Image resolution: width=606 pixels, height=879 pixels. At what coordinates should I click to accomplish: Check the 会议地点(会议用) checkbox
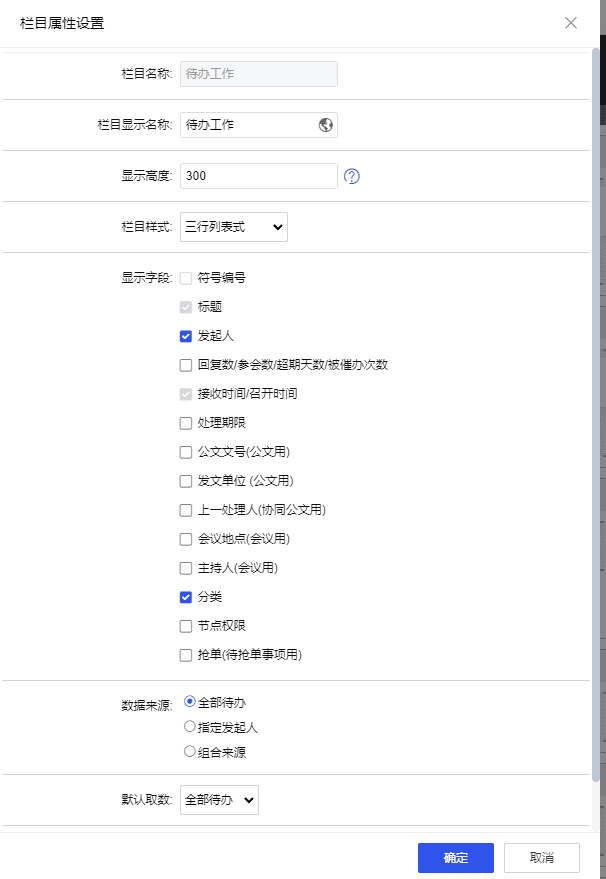pyautogui.click(x=186, y=540)
